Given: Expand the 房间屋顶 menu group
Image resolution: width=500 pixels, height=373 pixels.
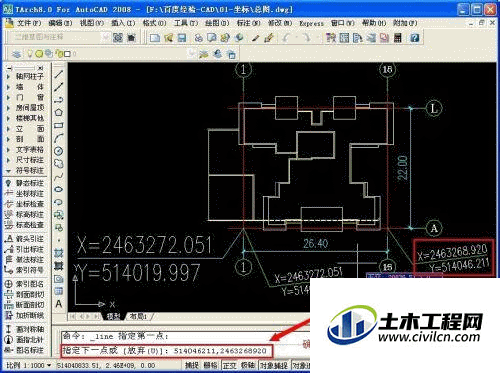Looking at the screenshot, I should (x=25, y=108).
